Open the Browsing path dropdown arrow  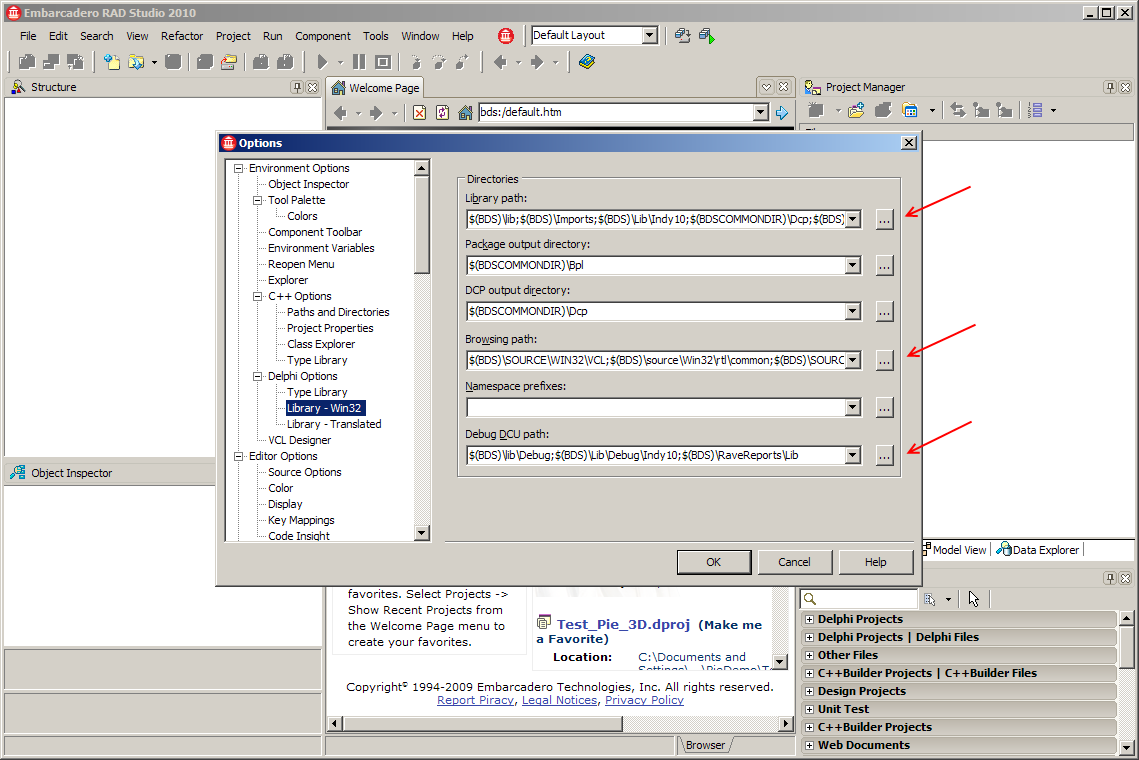[x=854, y=360]
